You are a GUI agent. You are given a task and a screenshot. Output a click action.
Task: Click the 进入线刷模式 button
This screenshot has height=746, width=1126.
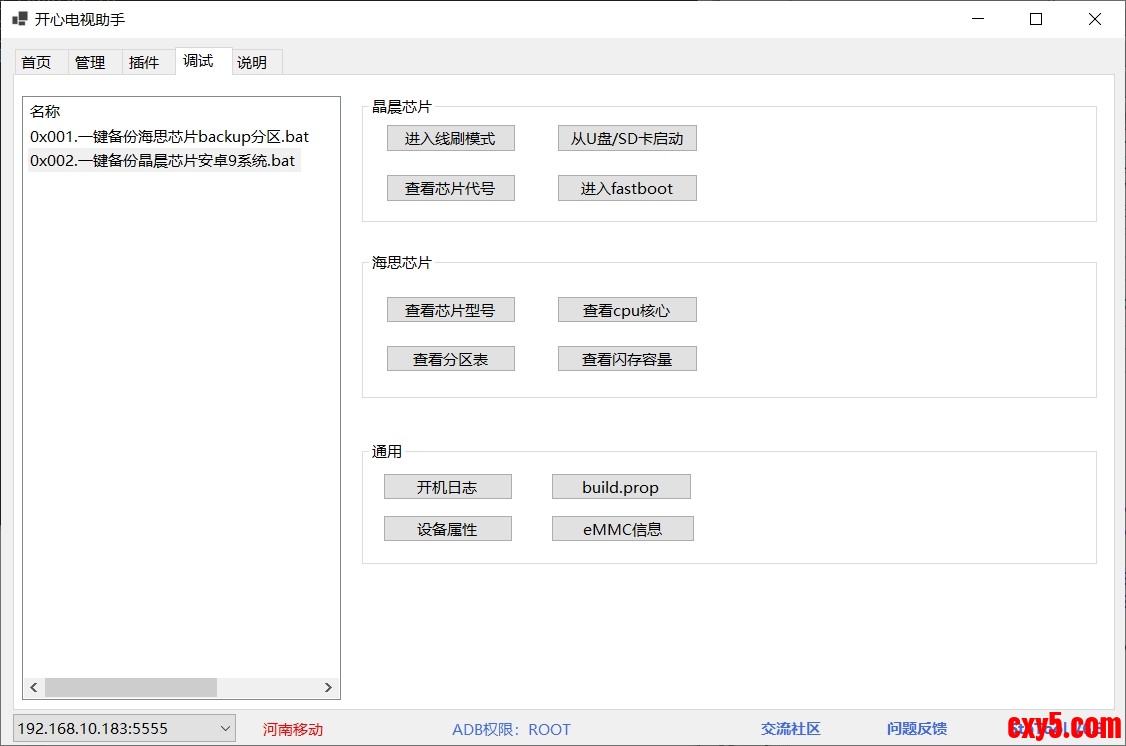click(x=450, y=139)
